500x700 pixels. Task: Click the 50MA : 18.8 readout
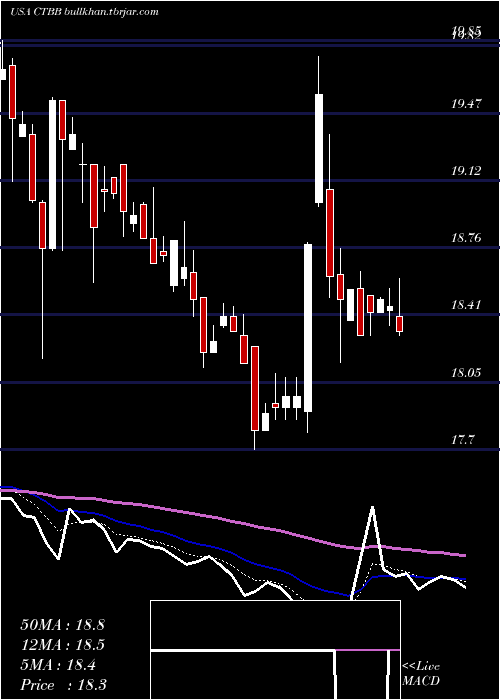(62, 625)
